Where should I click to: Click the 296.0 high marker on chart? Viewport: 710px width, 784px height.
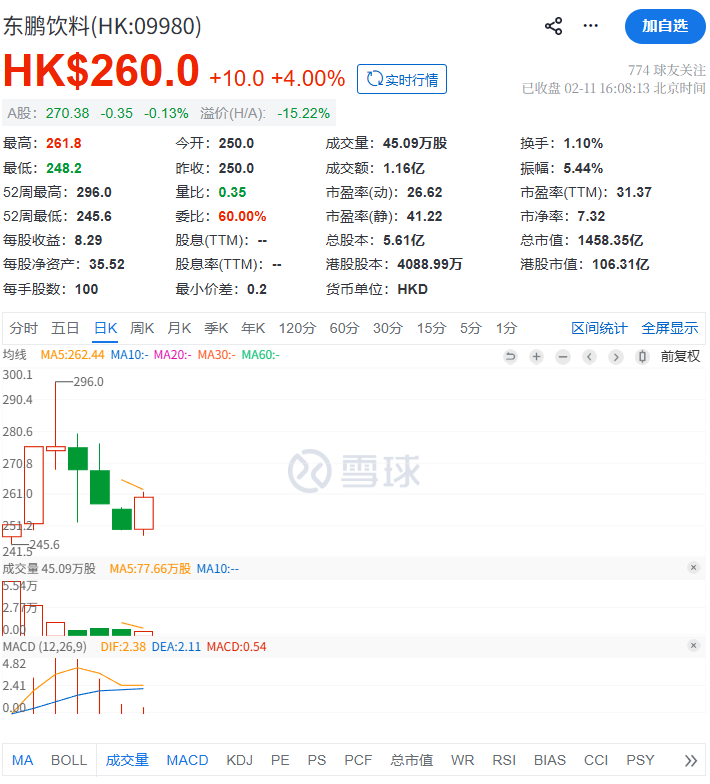pos(88,382)
